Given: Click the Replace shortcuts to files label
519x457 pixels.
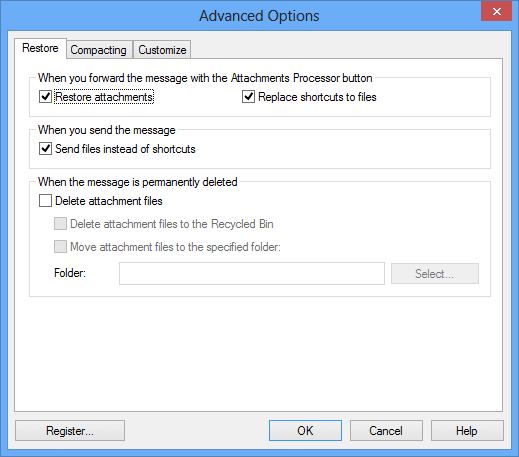Looking at the screenshot, I should coord(317,97).
